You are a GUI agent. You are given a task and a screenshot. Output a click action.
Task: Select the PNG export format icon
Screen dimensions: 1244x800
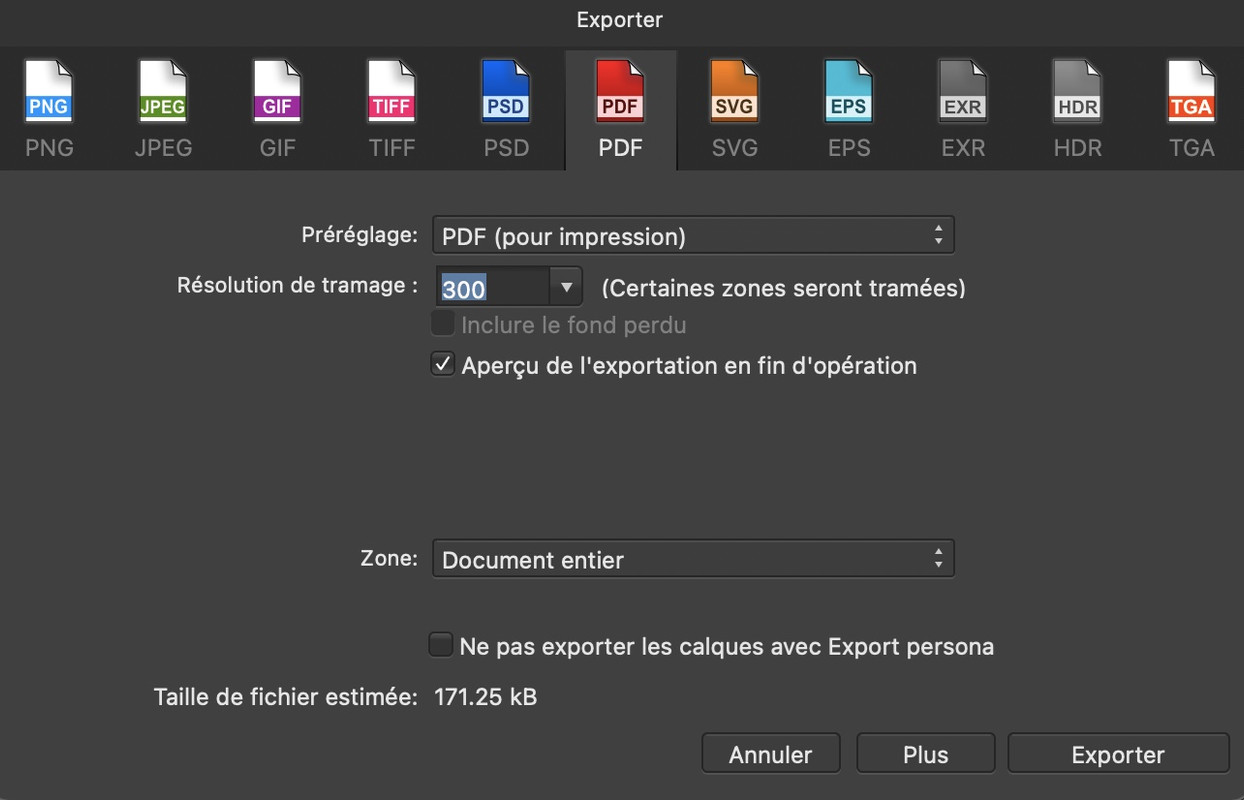click(x=49, y=93)
